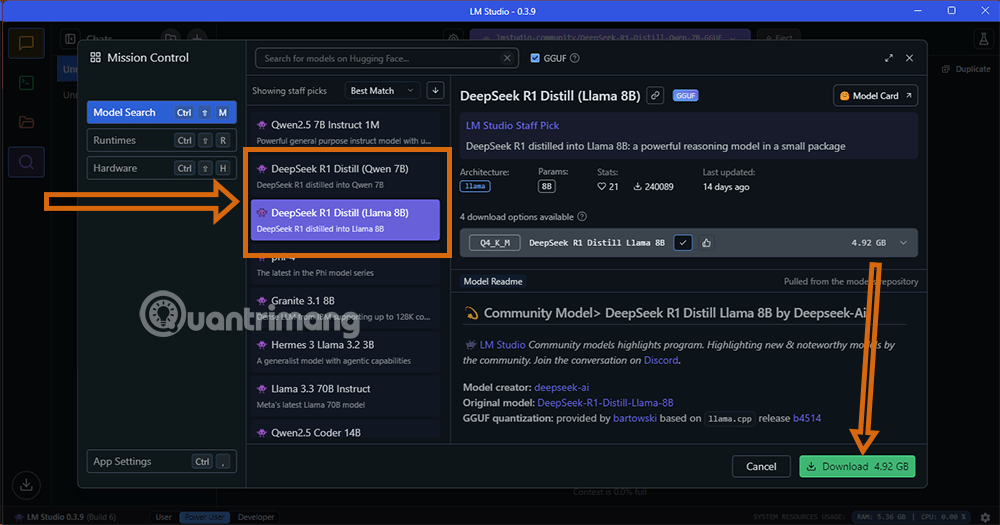Toggle selected checkmark on Q4_K_M option
The image size is (1000, 525).
pos(683,242)
